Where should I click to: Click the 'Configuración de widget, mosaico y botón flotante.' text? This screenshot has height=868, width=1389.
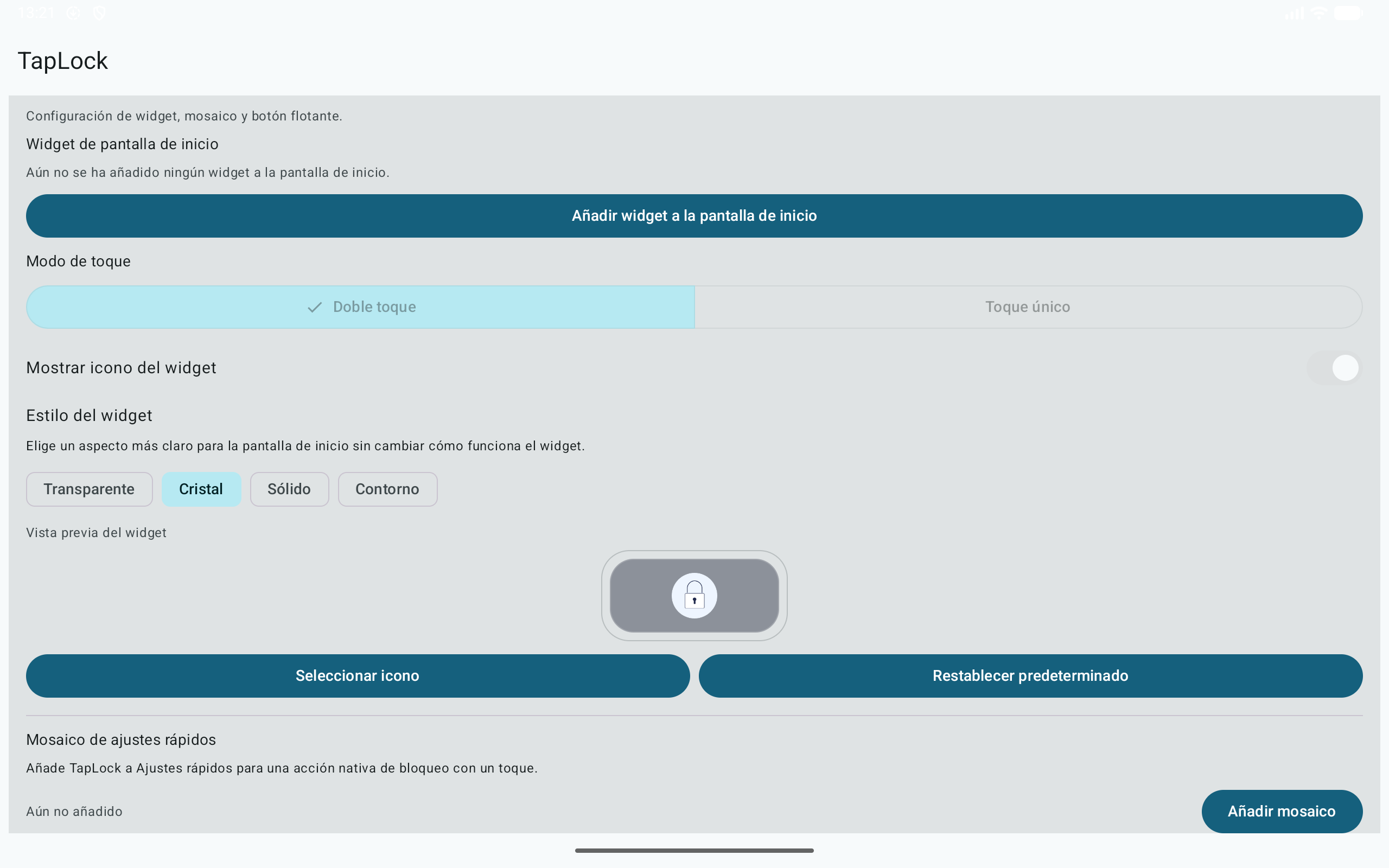tap(184, 116)
